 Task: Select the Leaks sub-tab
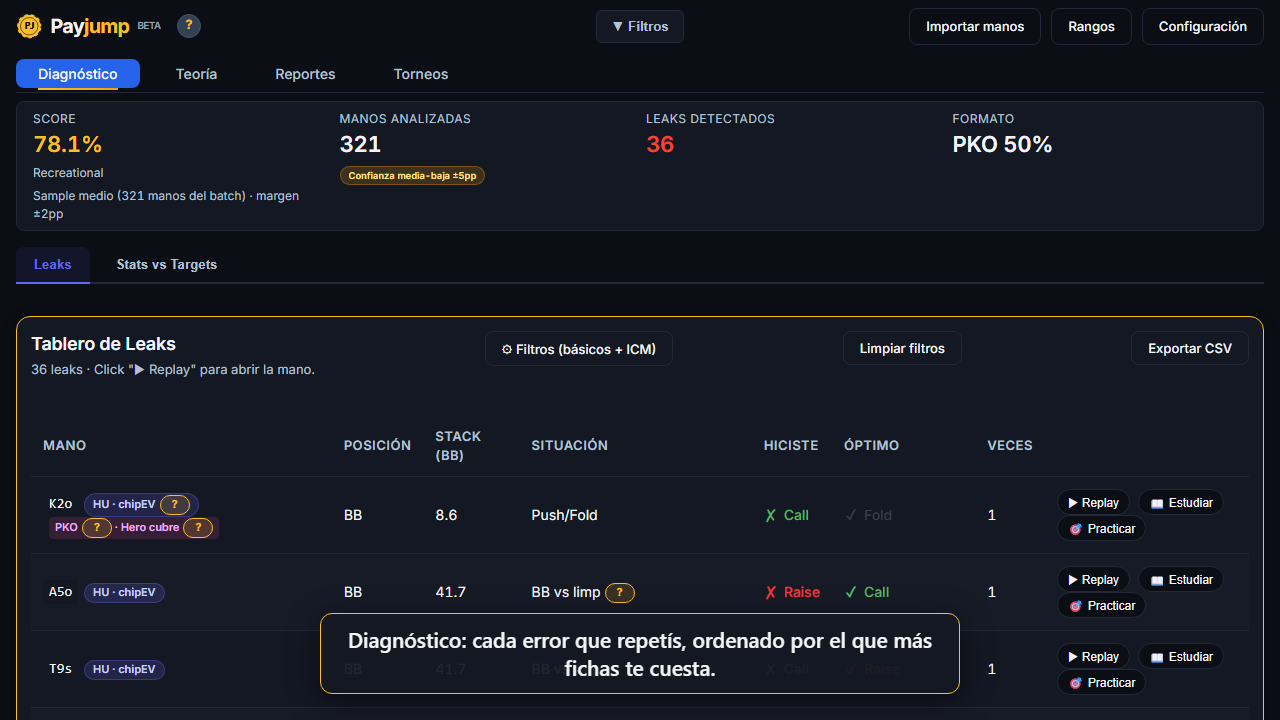tap(53, 265)
